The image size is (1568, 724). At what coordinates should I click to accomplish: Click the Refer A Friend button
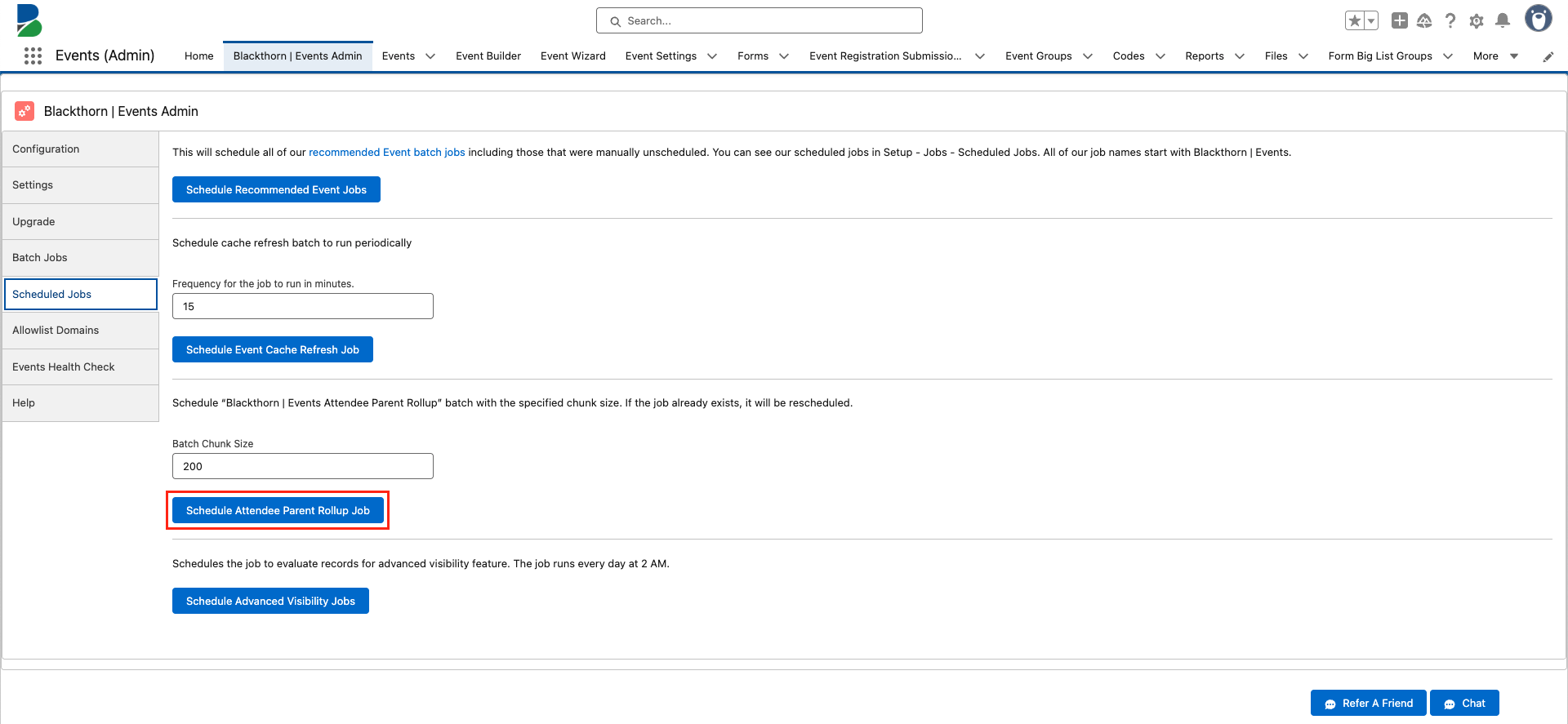pos(1369,703)
